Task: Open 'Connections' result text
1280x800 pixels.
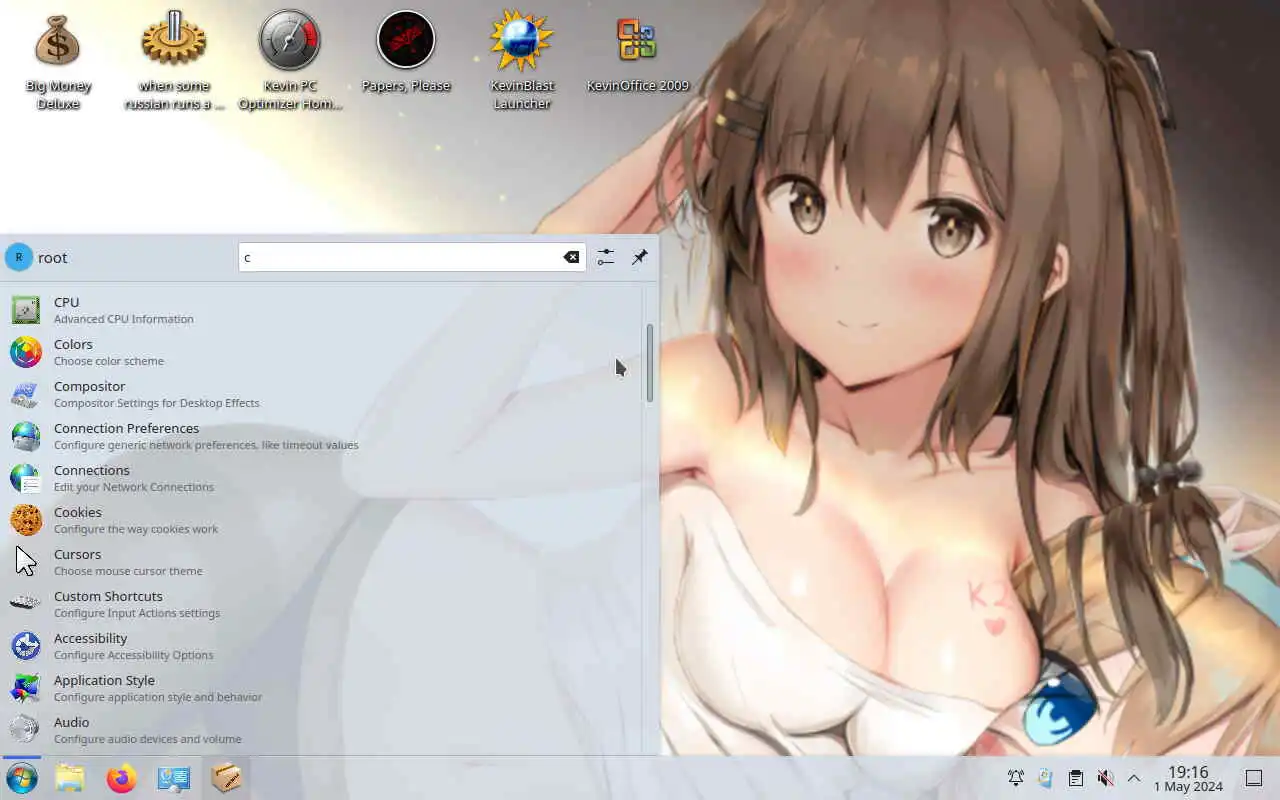Action: pyautogui.click(x=92, y=470)
